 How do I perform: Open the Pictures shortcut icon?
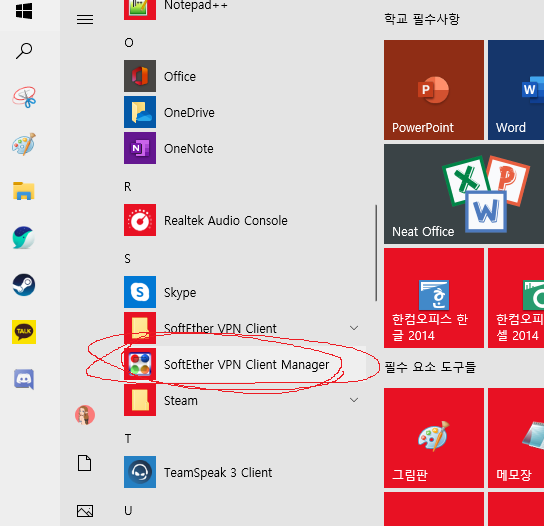pos(85,511)
